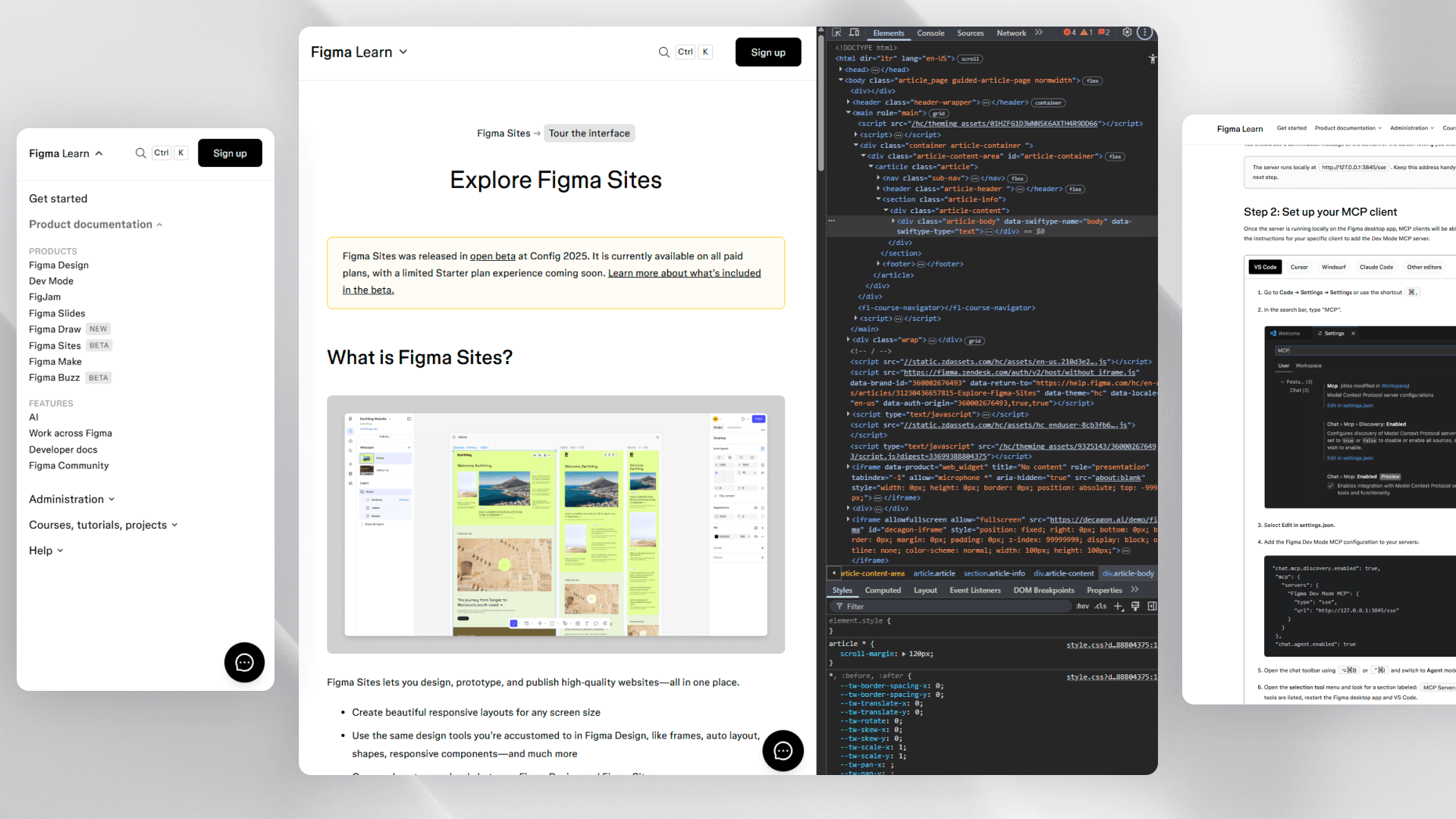Open DevTools settings gear
The image size is (1456, 819).
pos(1127,33)
